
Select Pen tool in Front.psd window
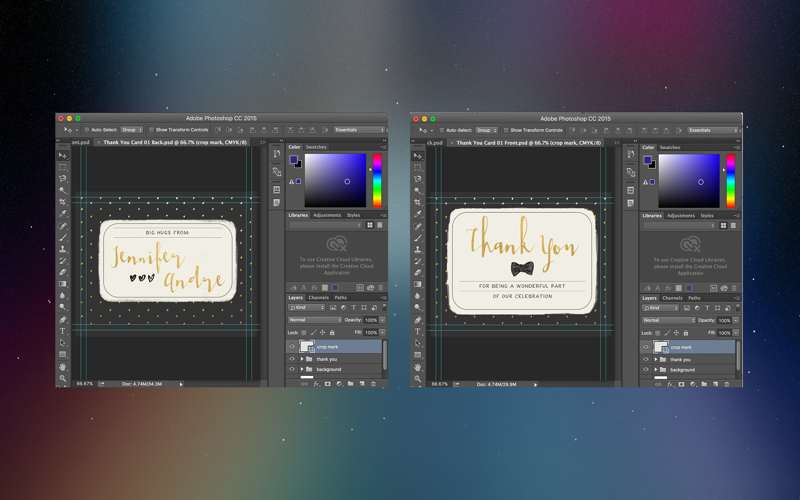pyautogui.click(x=418, y=320)
